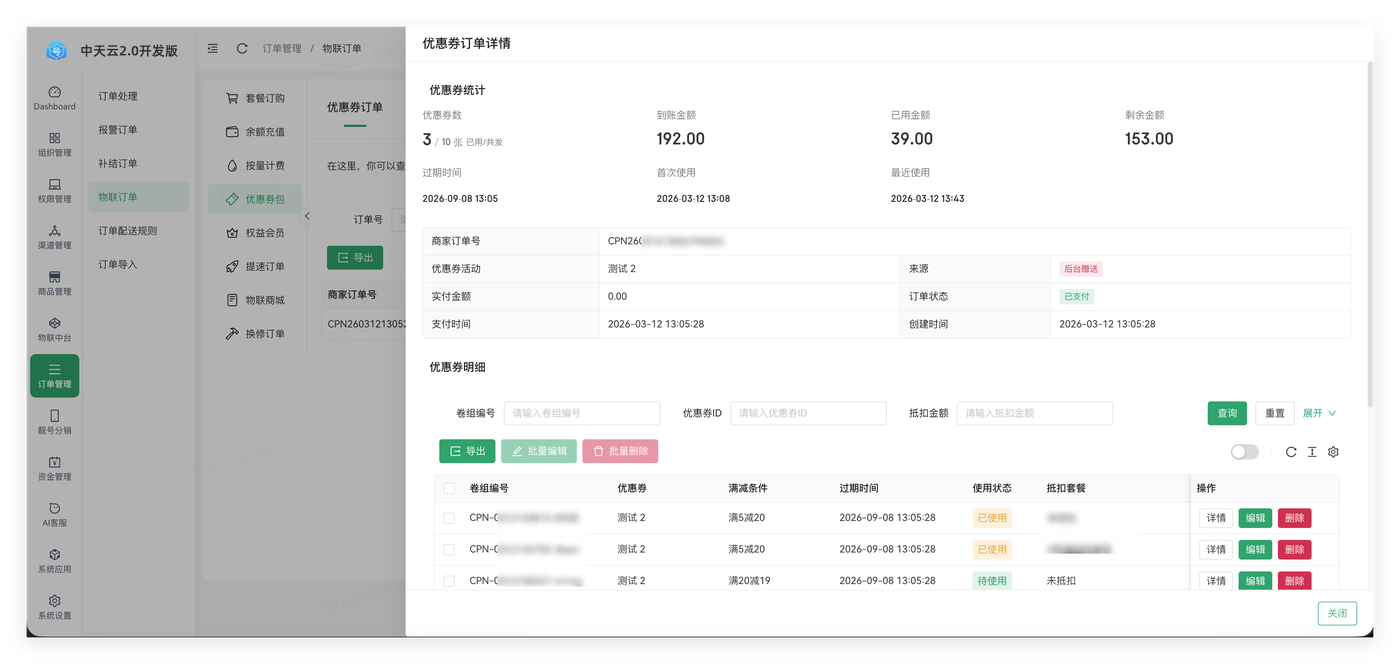
Task: Open 按量计费 menu entry
Action: pos(254,166)
